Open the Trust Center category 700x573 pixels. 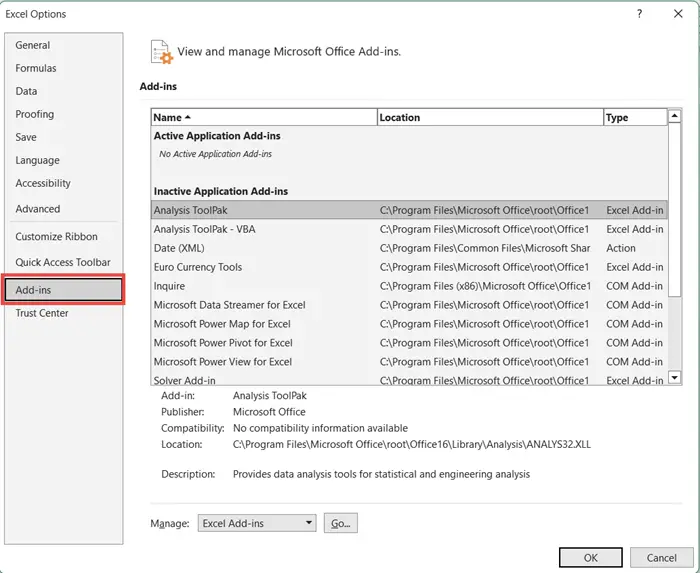point(42,313)
